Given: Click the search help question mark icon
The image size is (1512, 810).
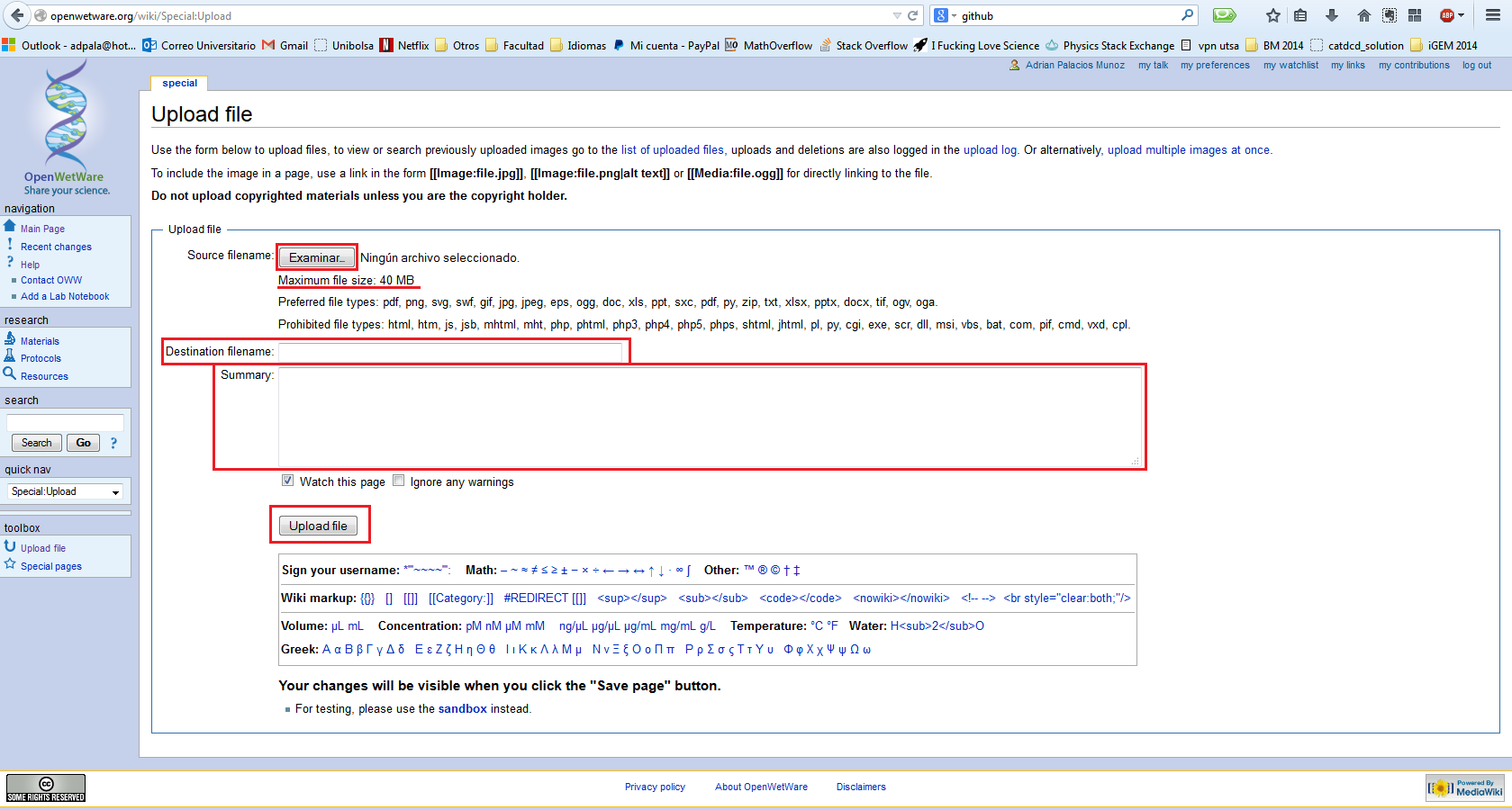Looking at the screenshot, I should click(x=113, y=443).
